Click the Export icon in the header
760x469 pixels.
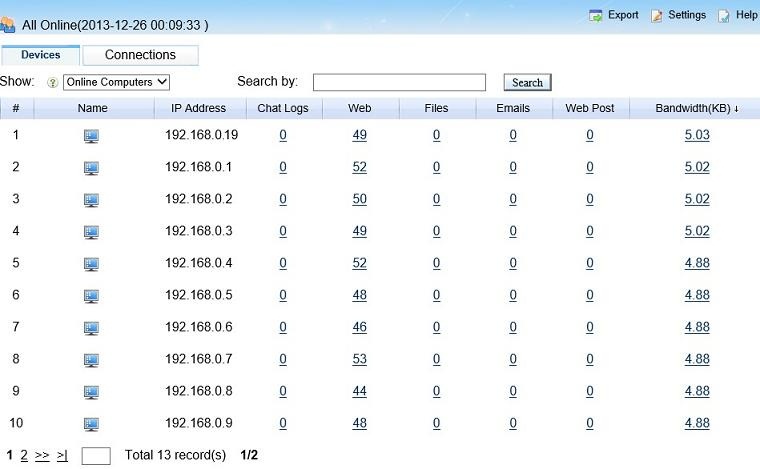point(595,16)
